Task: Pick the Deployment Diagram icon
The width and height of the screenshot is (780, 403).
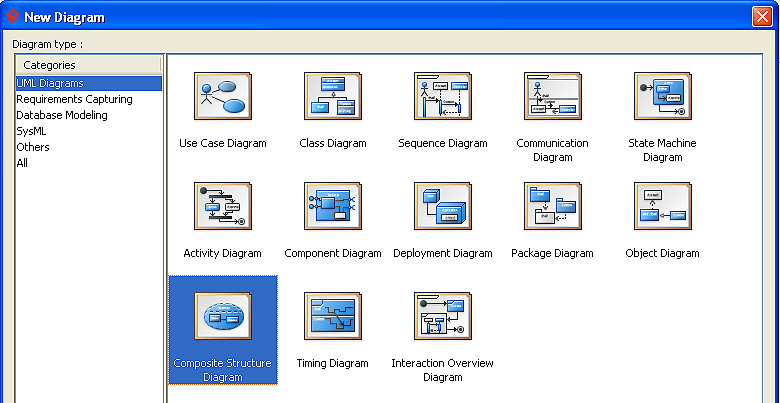Action: 442,206
